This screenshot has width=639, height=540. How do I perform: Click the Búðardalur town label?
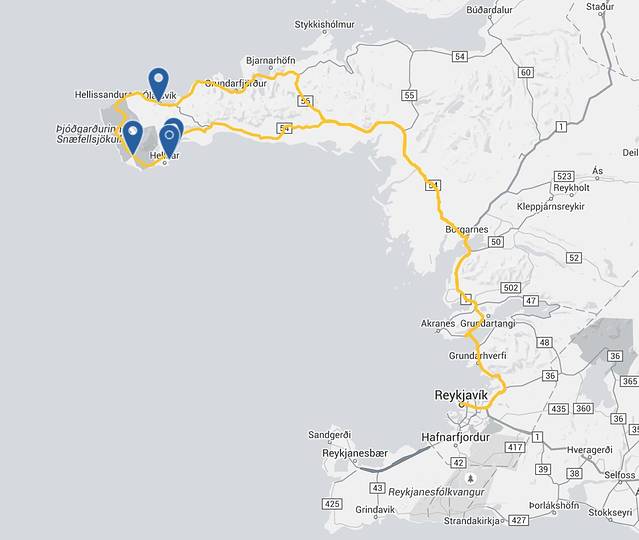pos(489,10)
